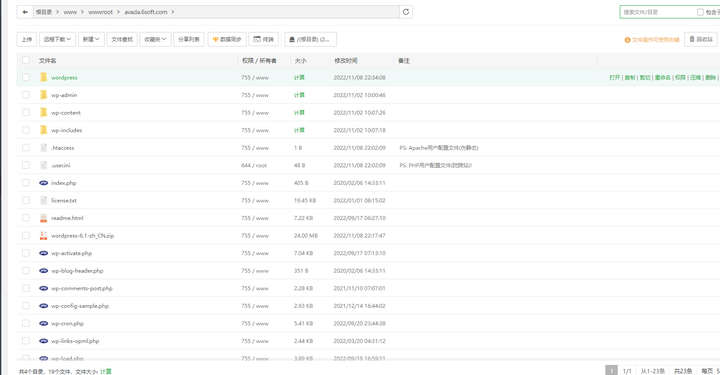Check the wp-admin row checkbox
The image size is (720, 375).
coord(26,95)
